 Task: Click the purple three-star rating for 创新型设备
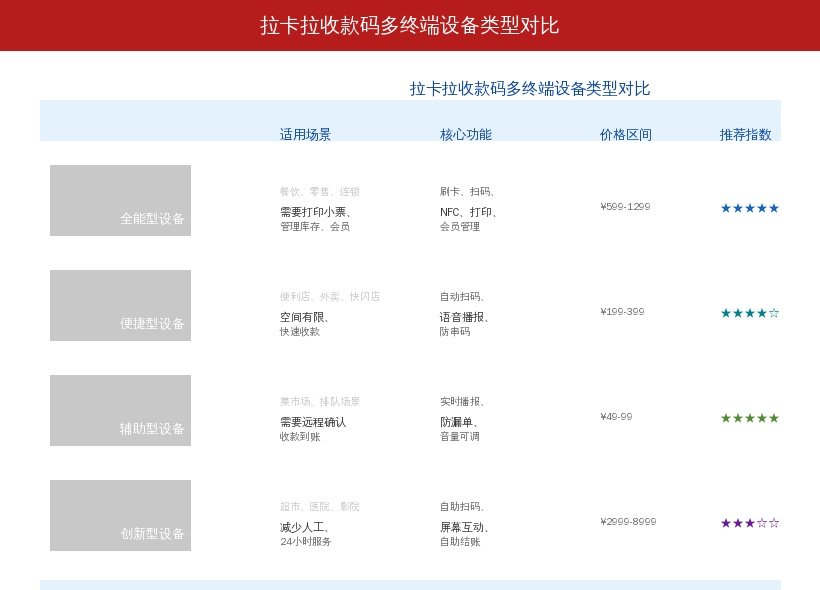click(x=749, y=523)
